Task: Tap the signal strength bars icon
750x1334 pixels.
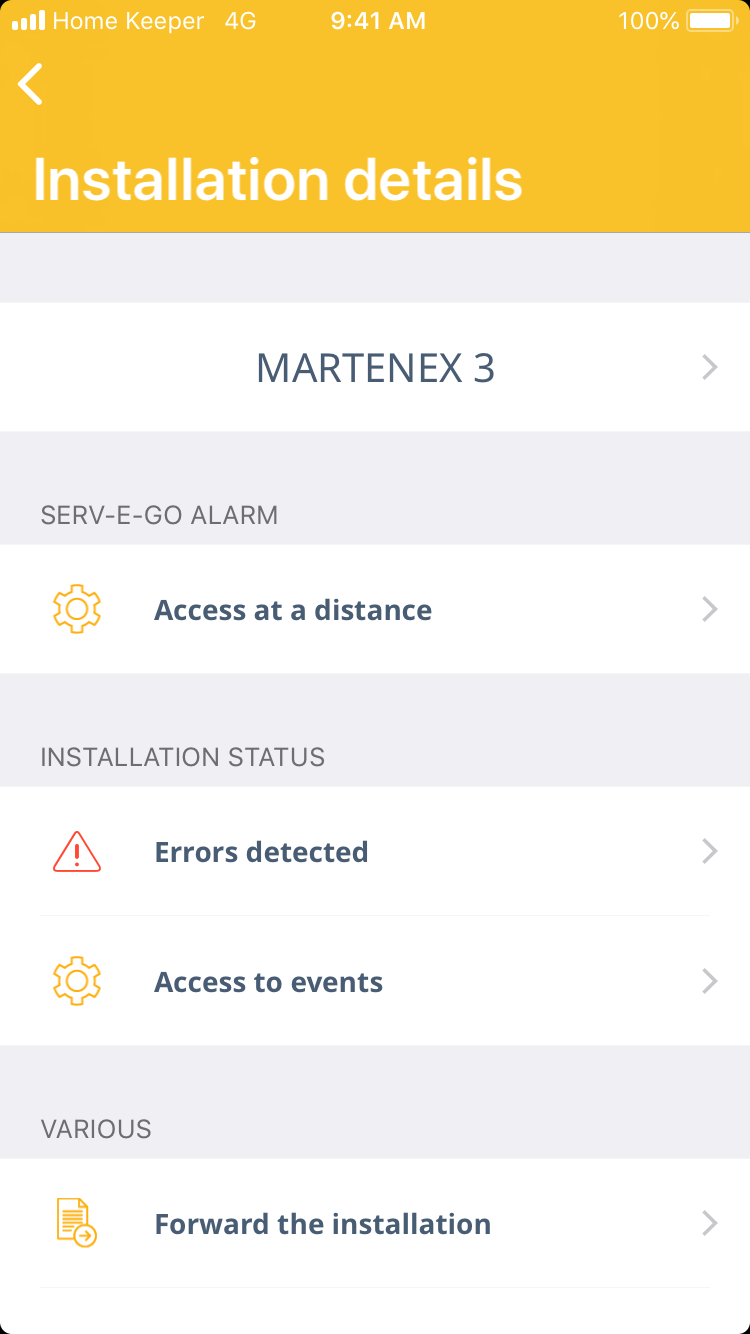Action: 28,21
